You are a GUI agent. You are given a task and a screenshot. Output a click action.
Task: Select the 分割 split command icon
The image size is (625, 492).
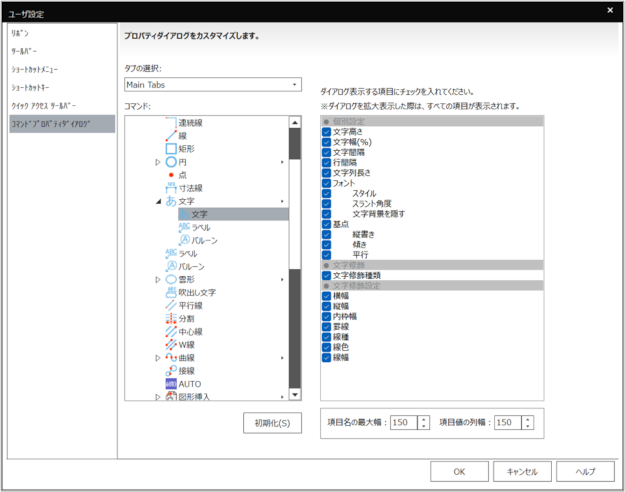170,318
